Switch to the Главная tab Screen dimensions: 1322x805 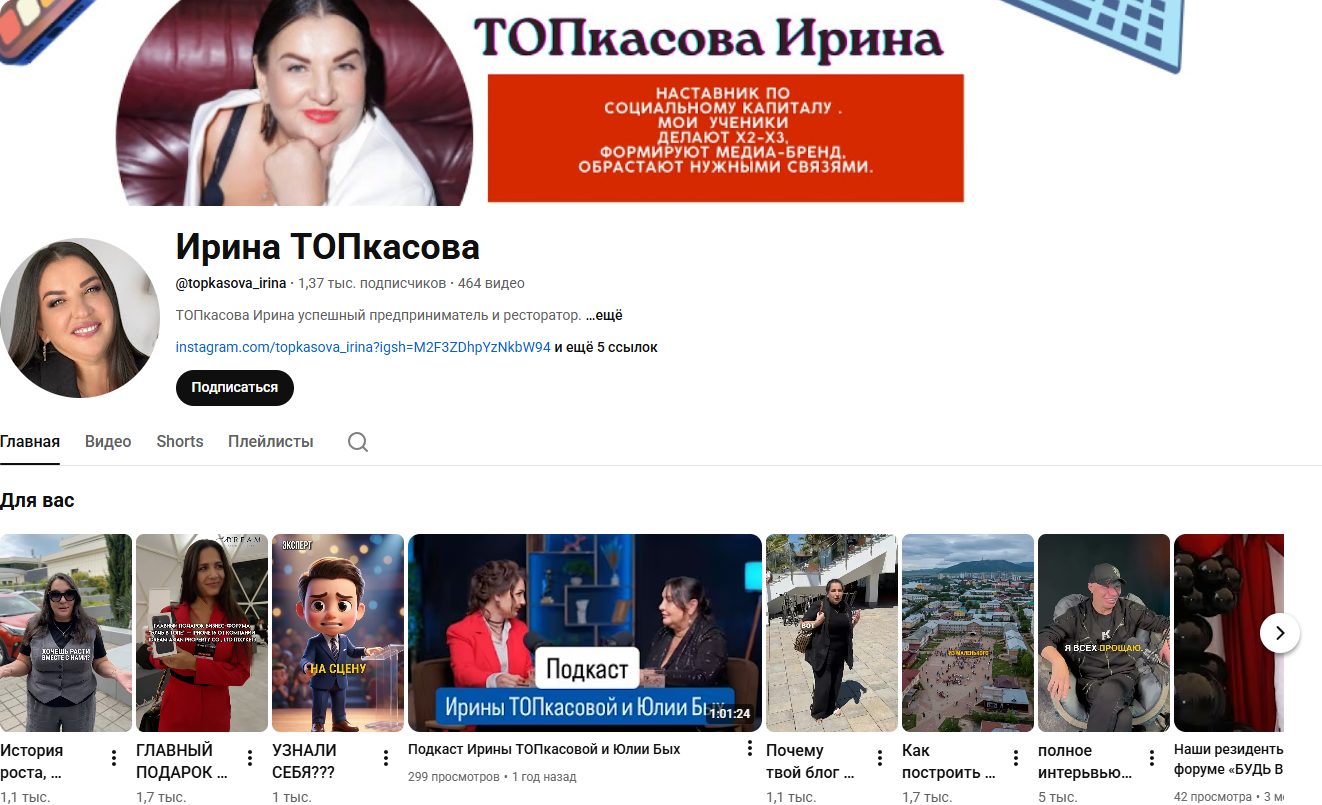[30, 442]
